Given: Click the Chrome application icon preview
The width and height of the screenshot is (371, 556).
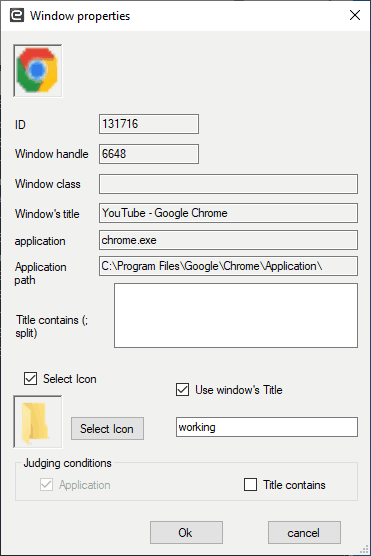Looking at the screenshot, I should click(x=38, y=71).
